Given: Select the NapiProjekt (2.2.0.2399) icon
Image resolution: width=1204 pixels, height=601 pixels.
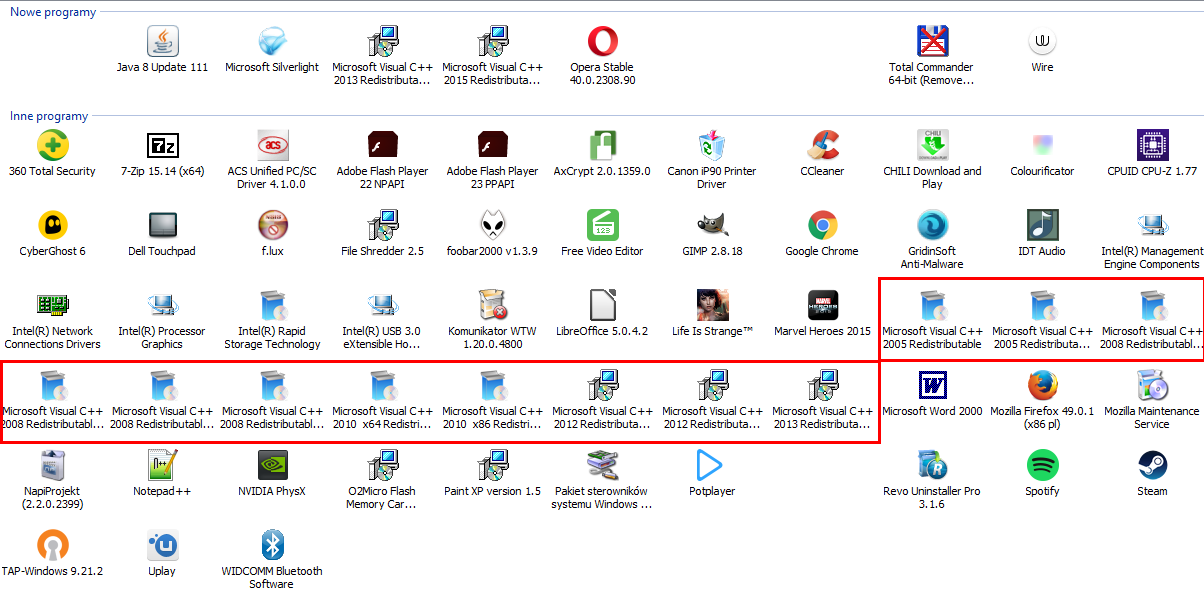Looking at the screenshot, I should 52,465.
